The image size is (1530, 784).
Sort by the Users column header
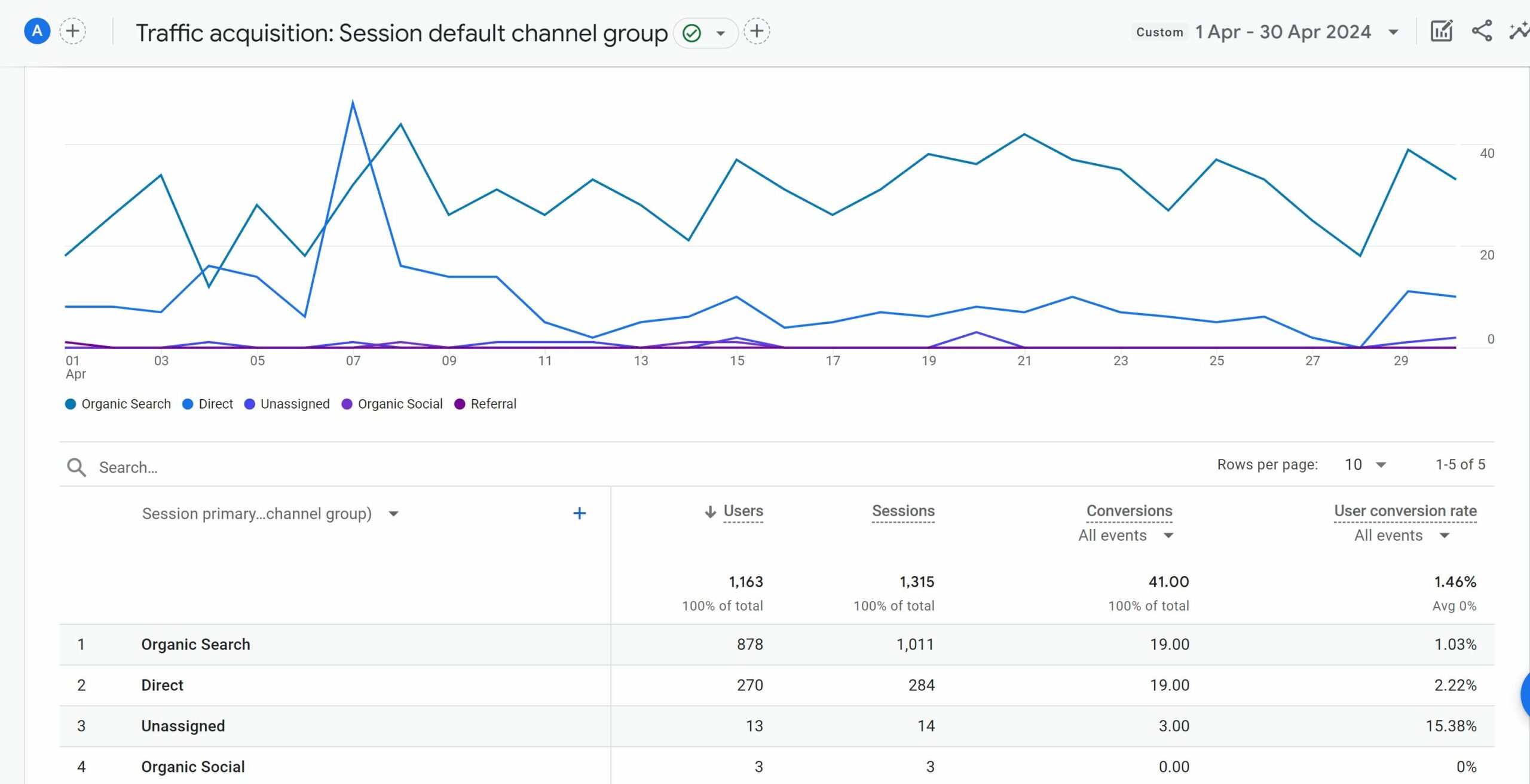click(743, 511)
